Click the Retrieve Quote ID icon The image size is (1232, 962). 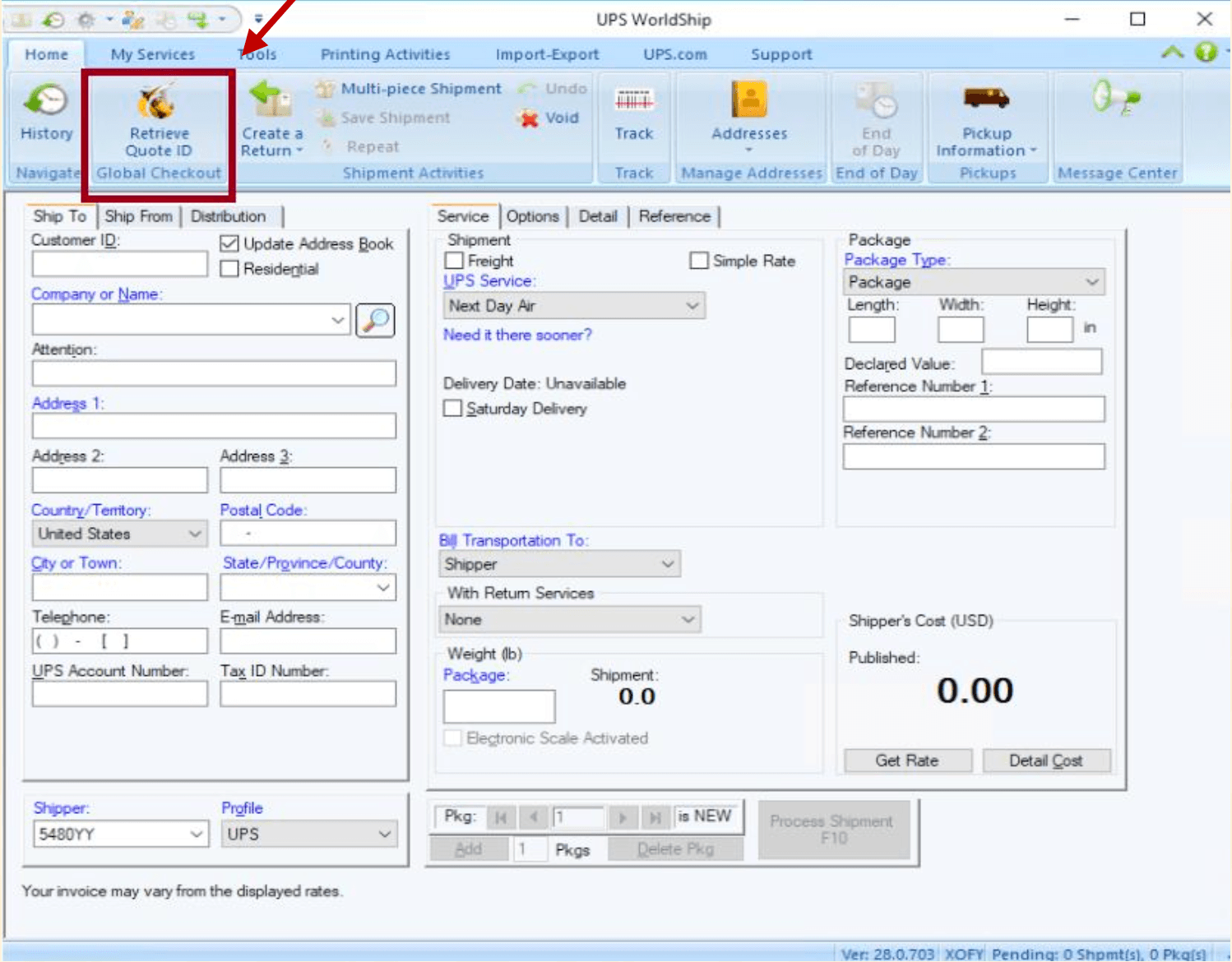[158, 102]
